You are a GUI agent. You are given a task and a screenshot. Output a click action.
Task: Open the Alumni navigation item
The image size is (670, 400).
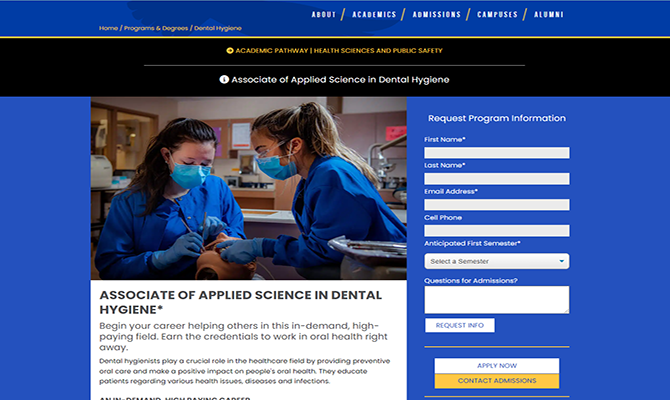coord(548,15)
